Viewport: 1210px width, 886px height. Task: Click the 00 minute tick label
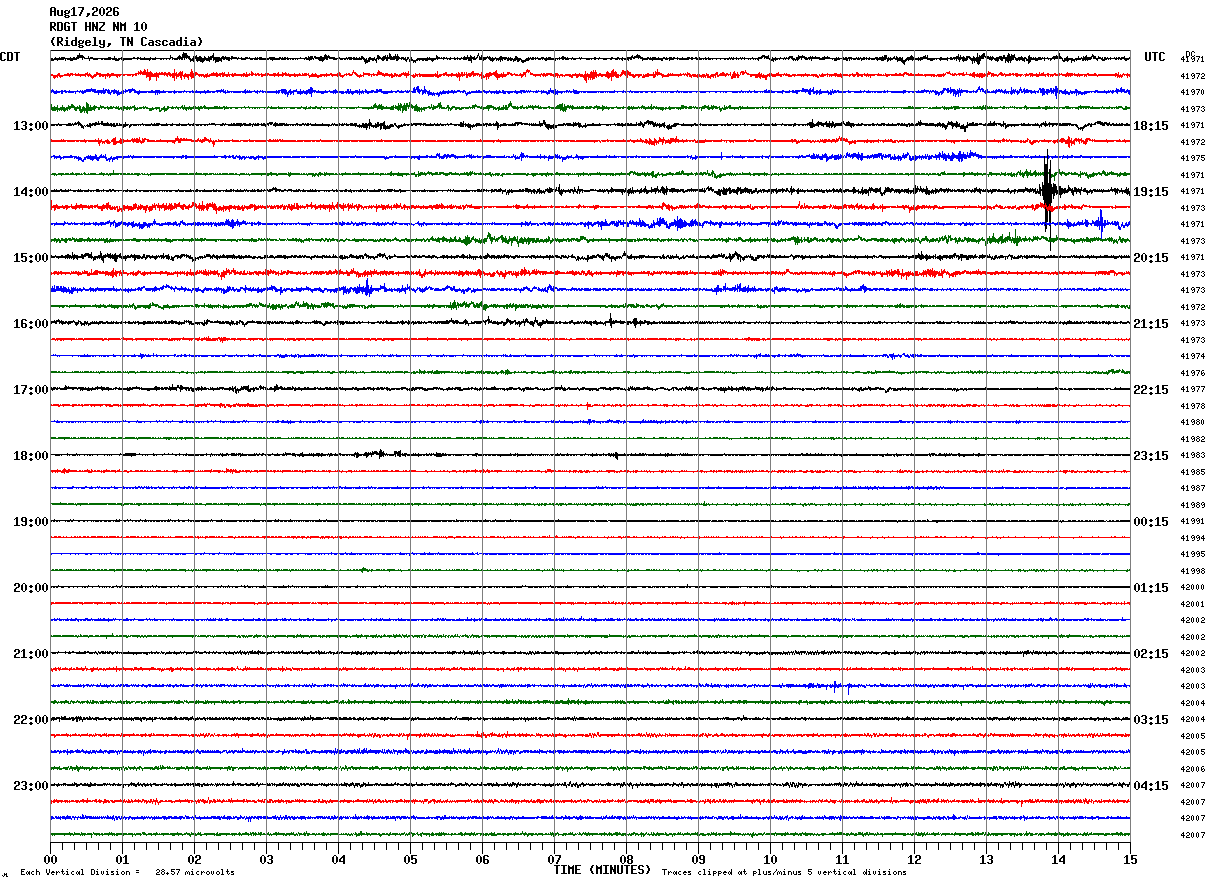pyautogui.click(x=50, y=859)
